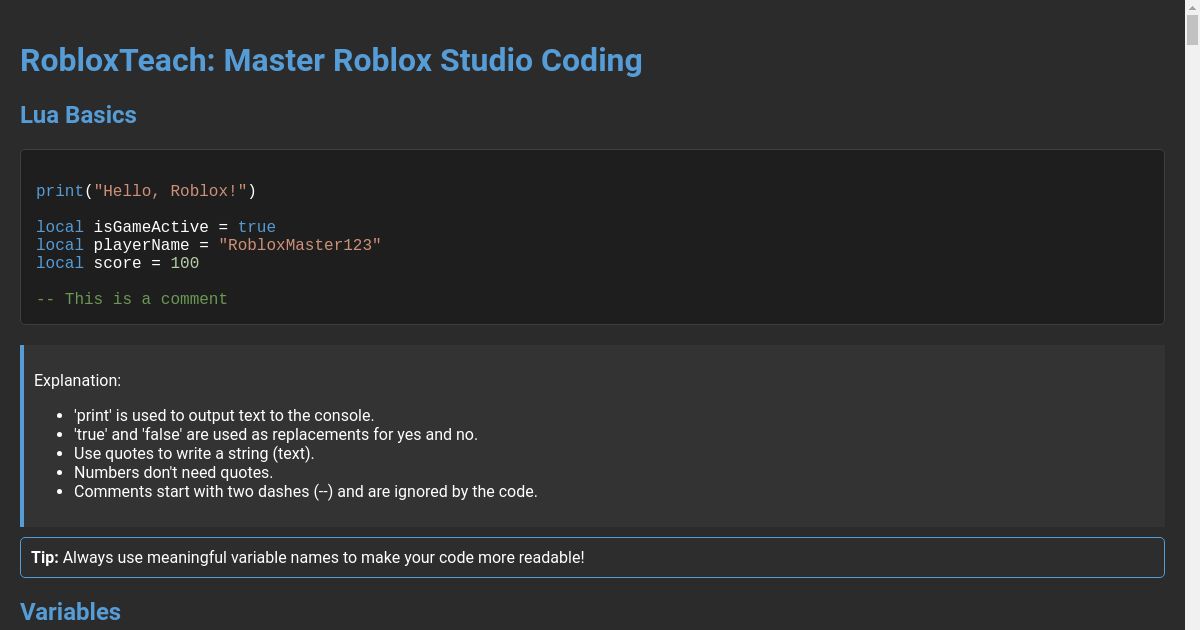Click the Explanation label

(x=77, y=380)
